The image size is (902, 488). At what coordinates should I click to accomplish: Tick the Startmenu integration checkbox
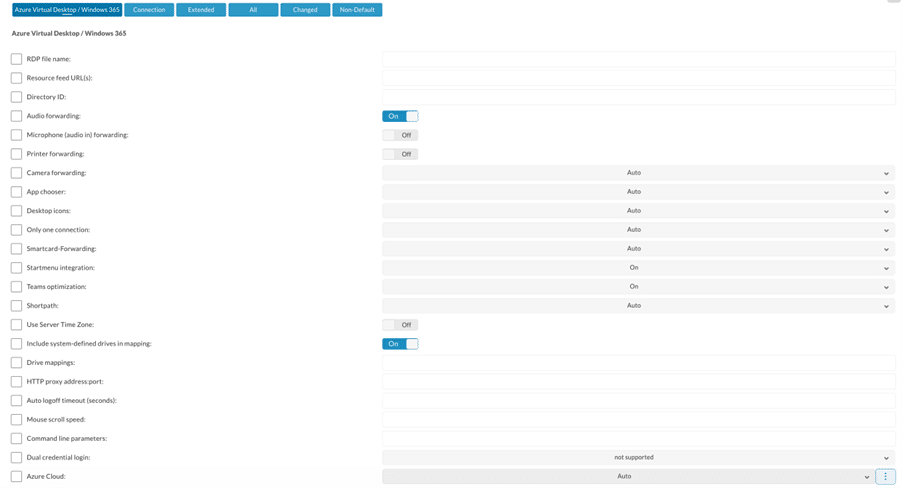pos(16,268)
